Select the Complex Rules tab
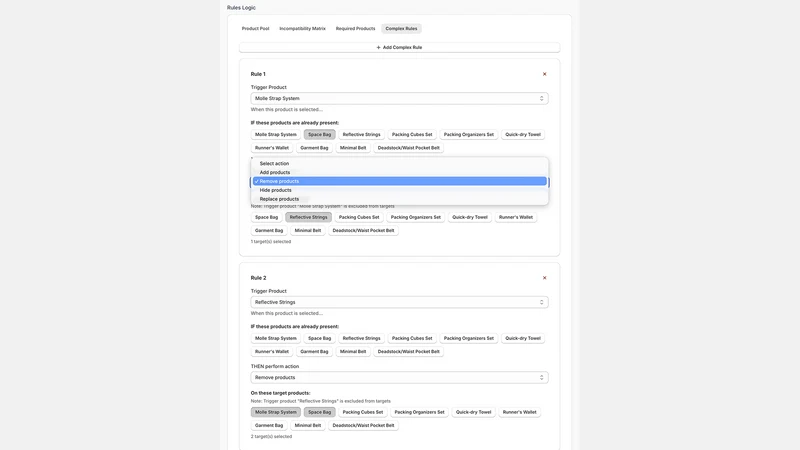This screenshot has width=800, height=450. [x=401, y=29]
